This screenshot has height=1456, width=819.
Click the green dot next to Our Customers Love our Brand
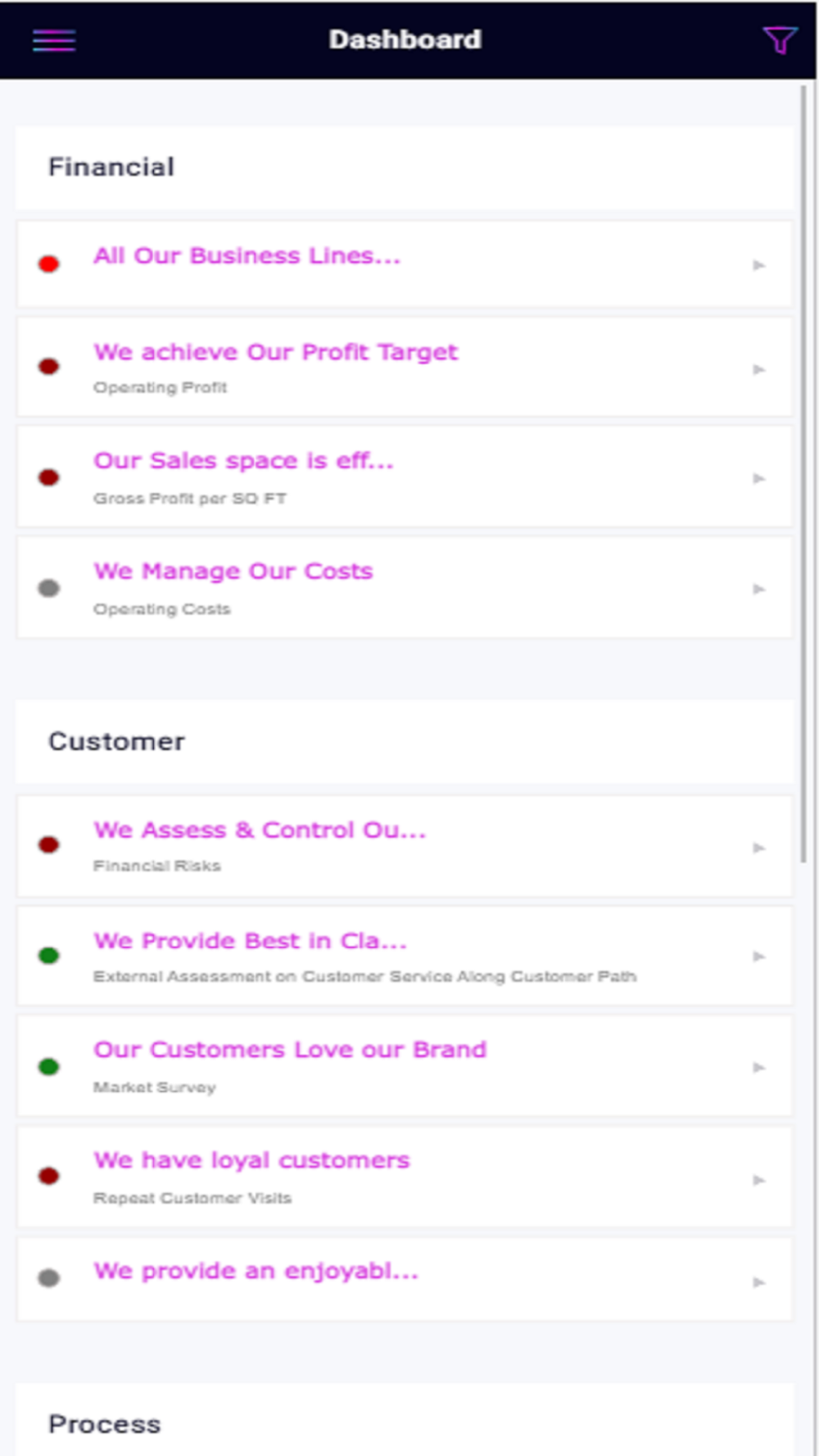[49, 1066]
